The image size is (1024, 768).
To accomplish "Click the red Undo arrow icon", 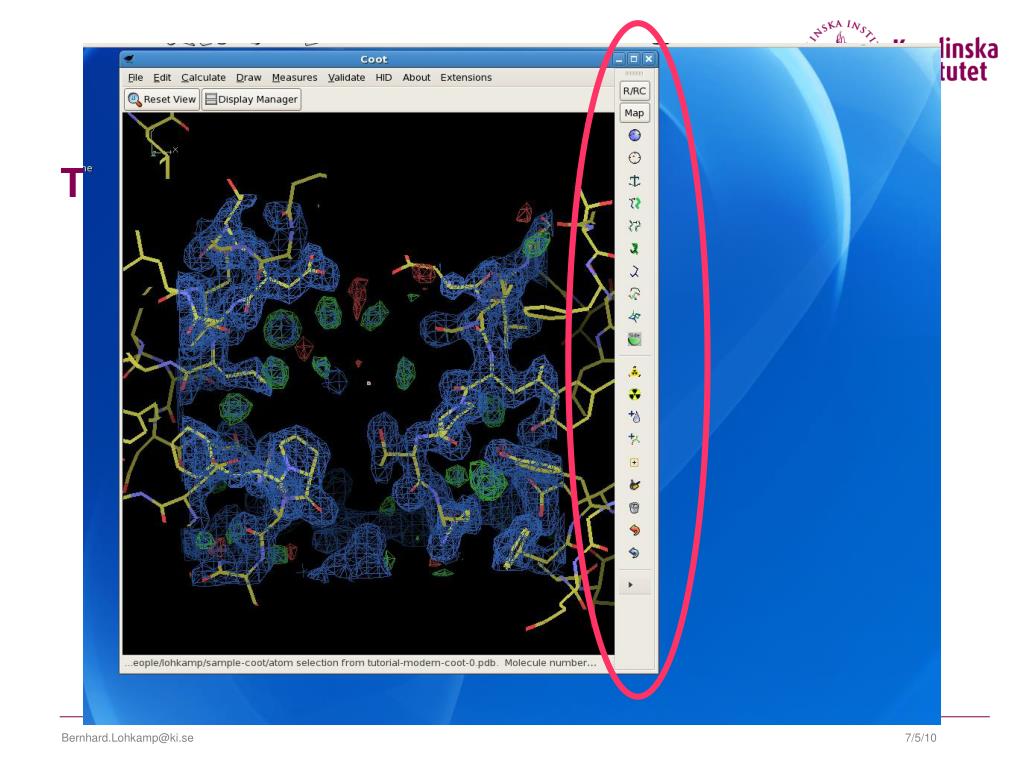I will 634,530.
